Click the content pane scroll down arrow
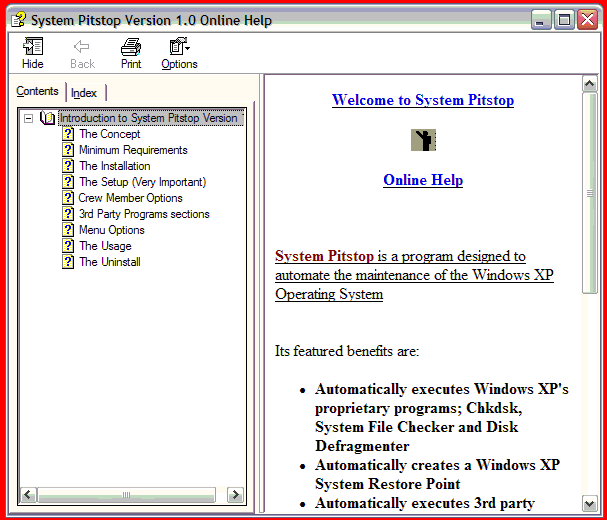This screenshot has width=607, height=520. coord(589,503)
